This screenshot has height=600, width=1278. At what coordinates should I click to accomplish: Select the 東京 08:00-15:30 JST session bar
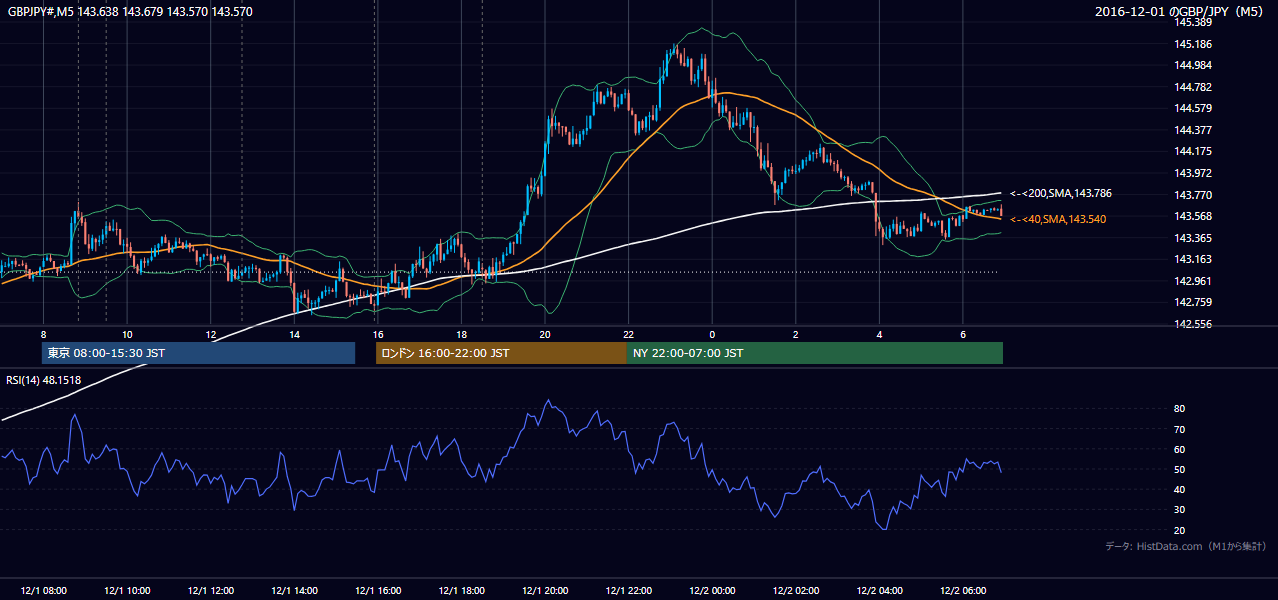tap(198, 353)
